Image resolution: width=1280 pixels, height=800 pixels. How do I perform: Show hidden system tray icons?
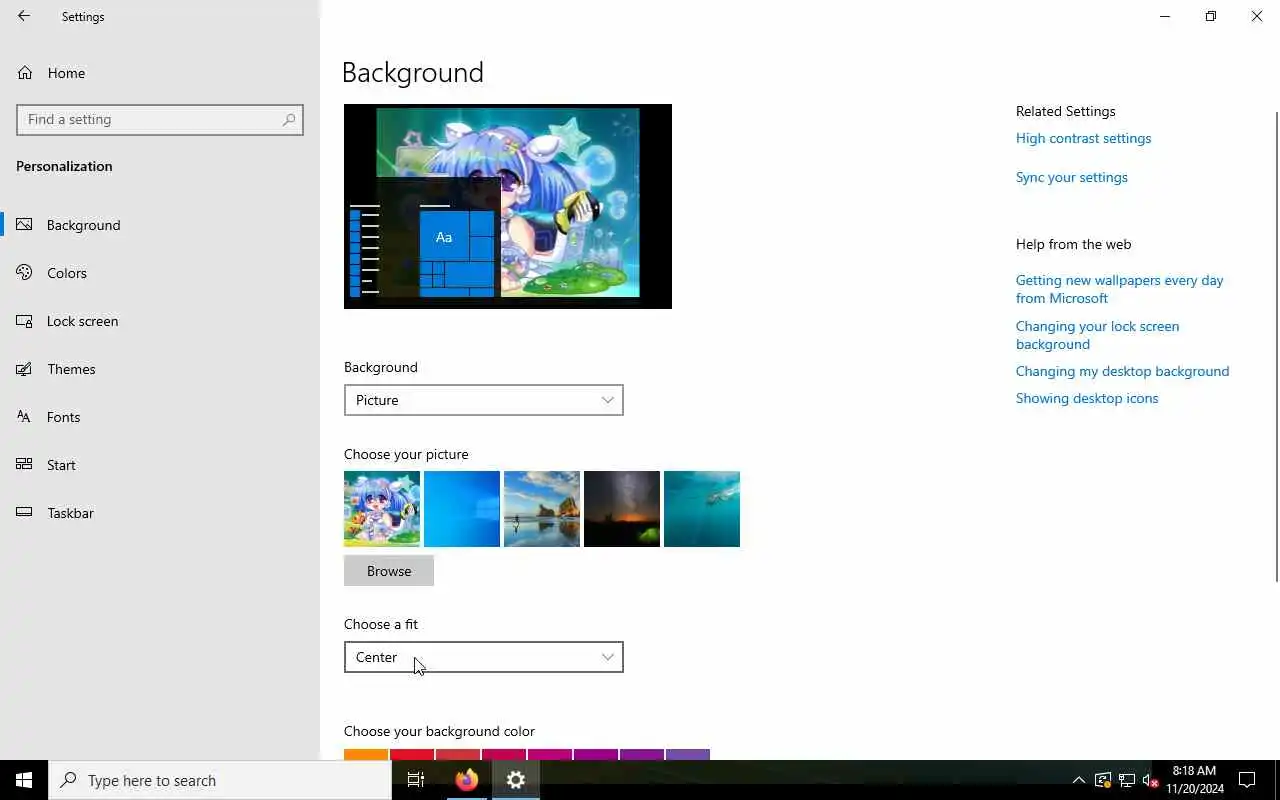1078,780
